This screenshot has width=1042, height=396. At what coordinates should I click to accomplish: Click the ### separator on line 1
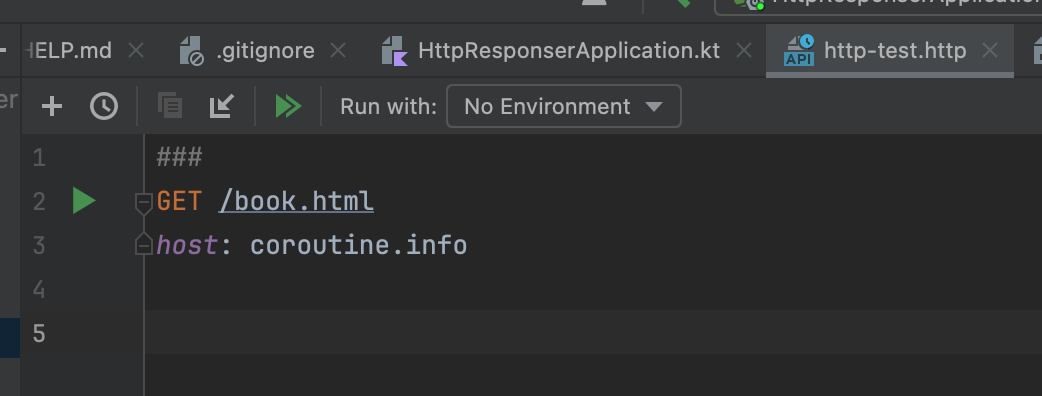click(179, 158)
